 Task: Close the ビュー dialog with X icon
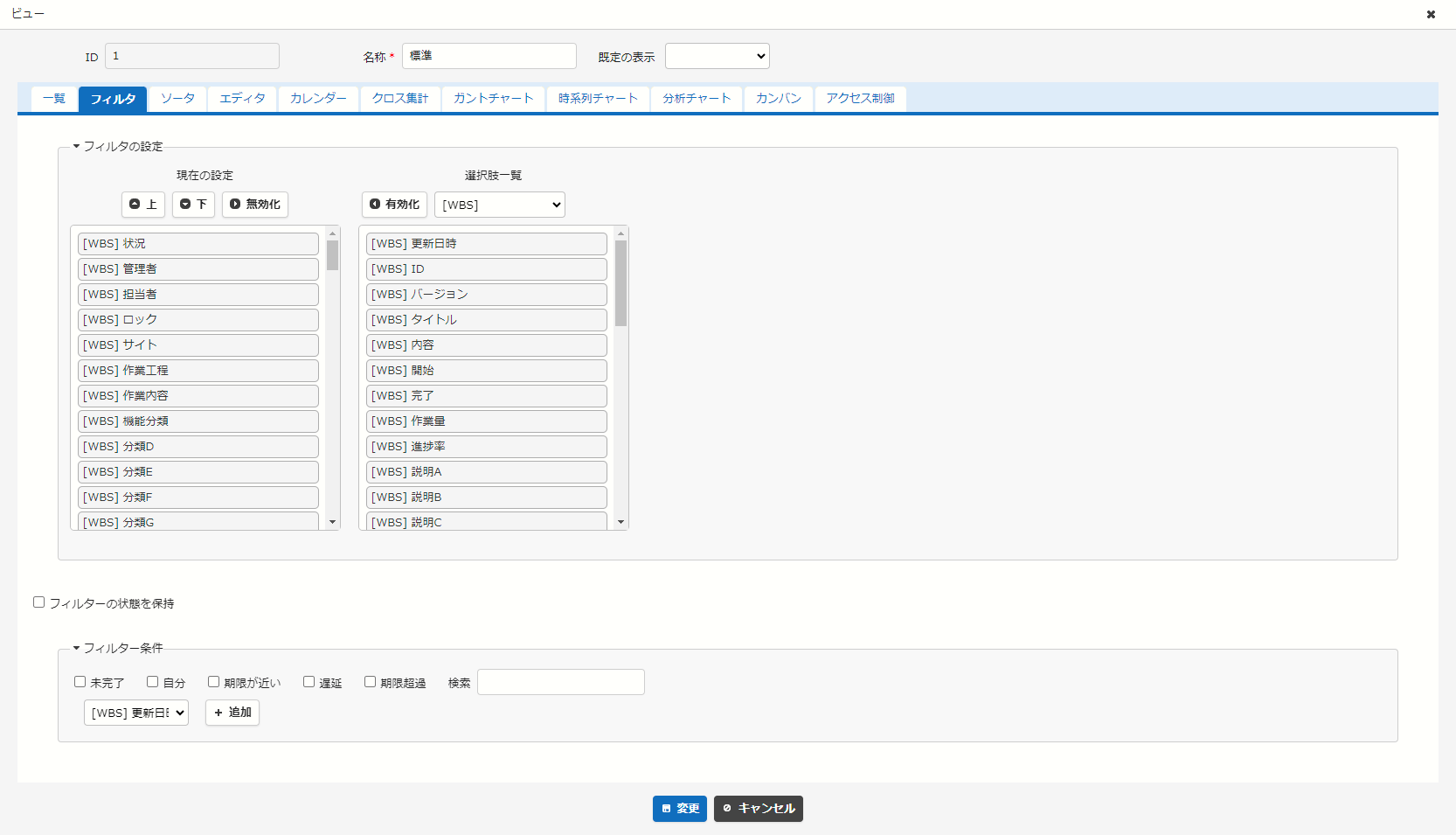click(x=1431, y=14)
